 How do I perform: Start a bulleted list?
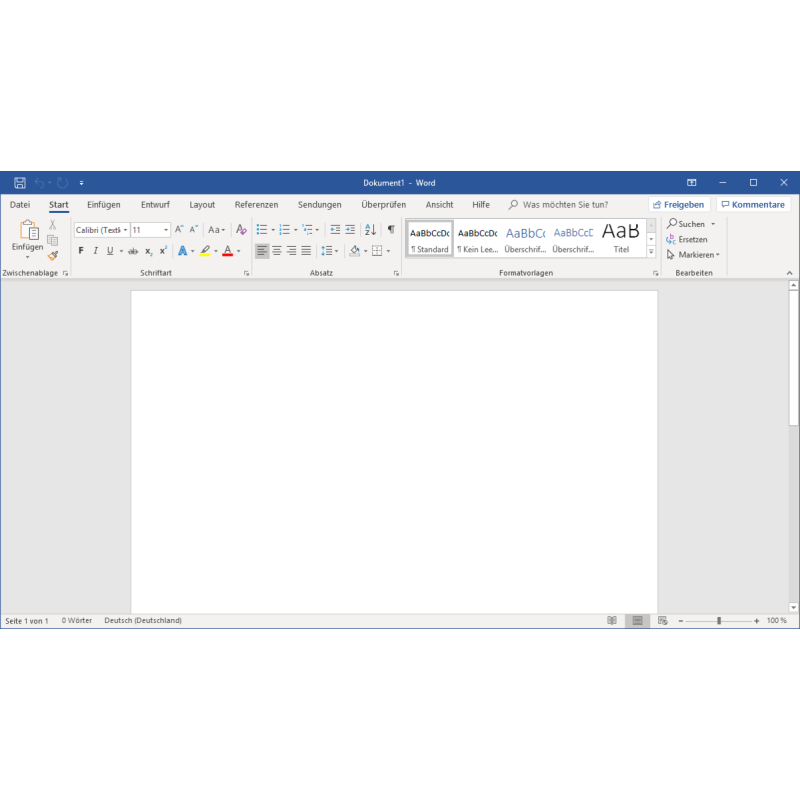[x=262, y=230]
